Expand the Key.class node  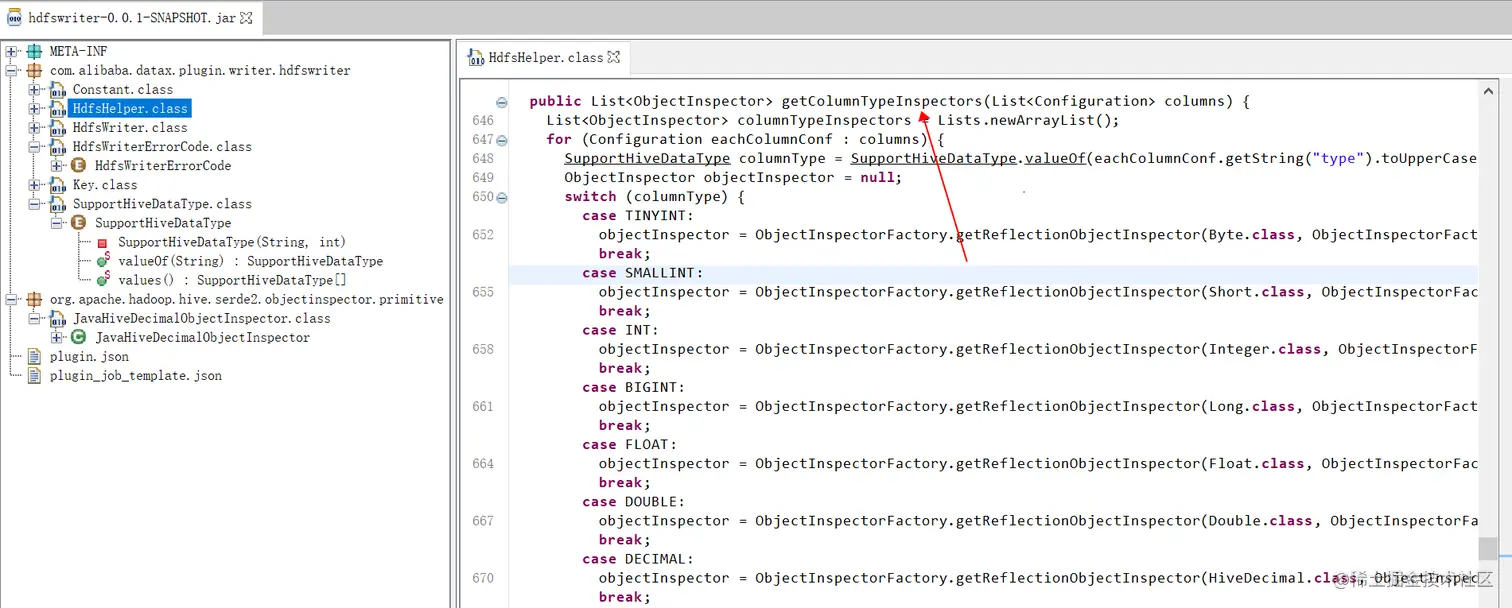34,184
